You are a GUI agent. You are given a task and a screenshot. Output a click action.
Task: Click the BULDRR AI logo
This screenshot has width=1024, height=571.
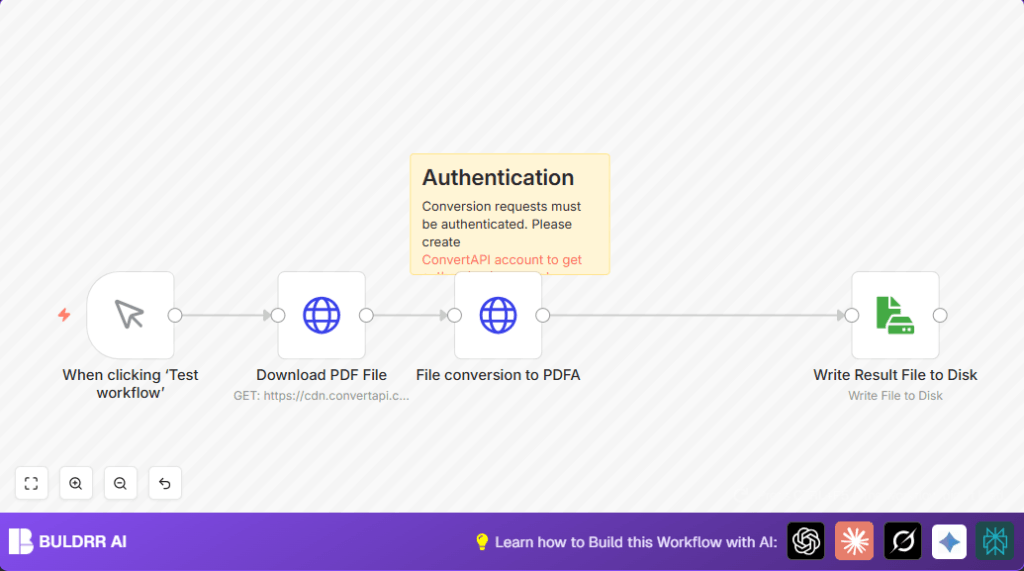67,542
